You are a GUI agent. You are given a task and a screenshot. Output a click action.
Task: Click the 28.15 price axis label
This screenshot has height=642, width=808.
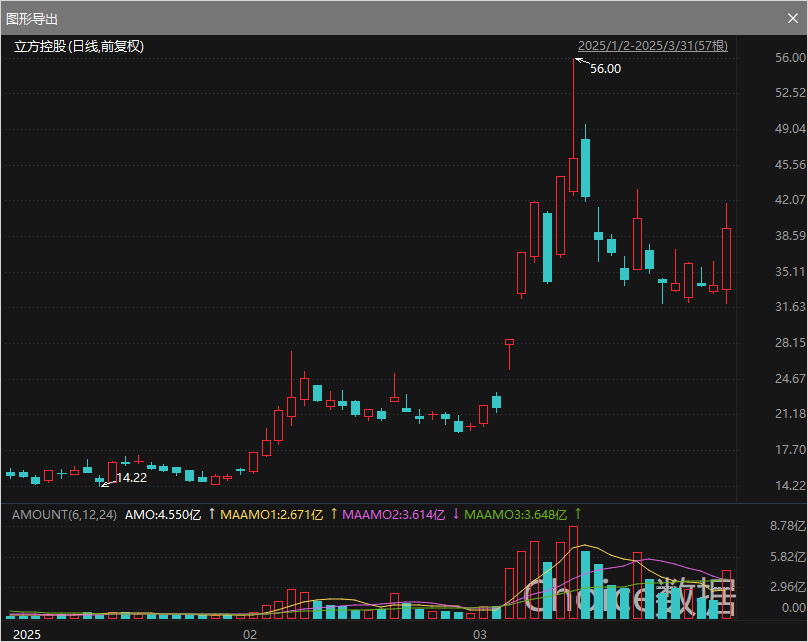790,343
